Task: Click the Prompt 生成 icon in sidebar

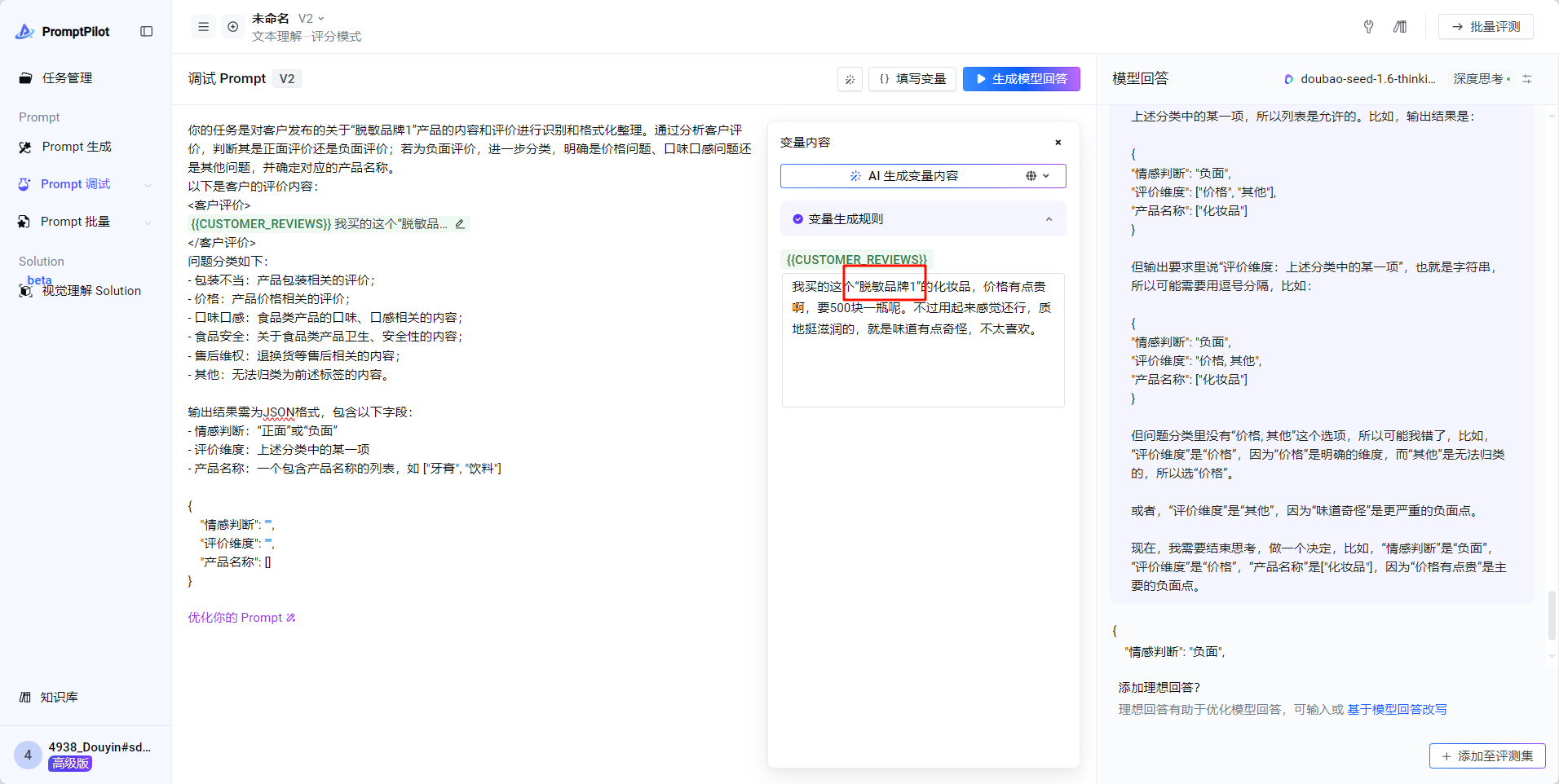Action: [25, 148]
